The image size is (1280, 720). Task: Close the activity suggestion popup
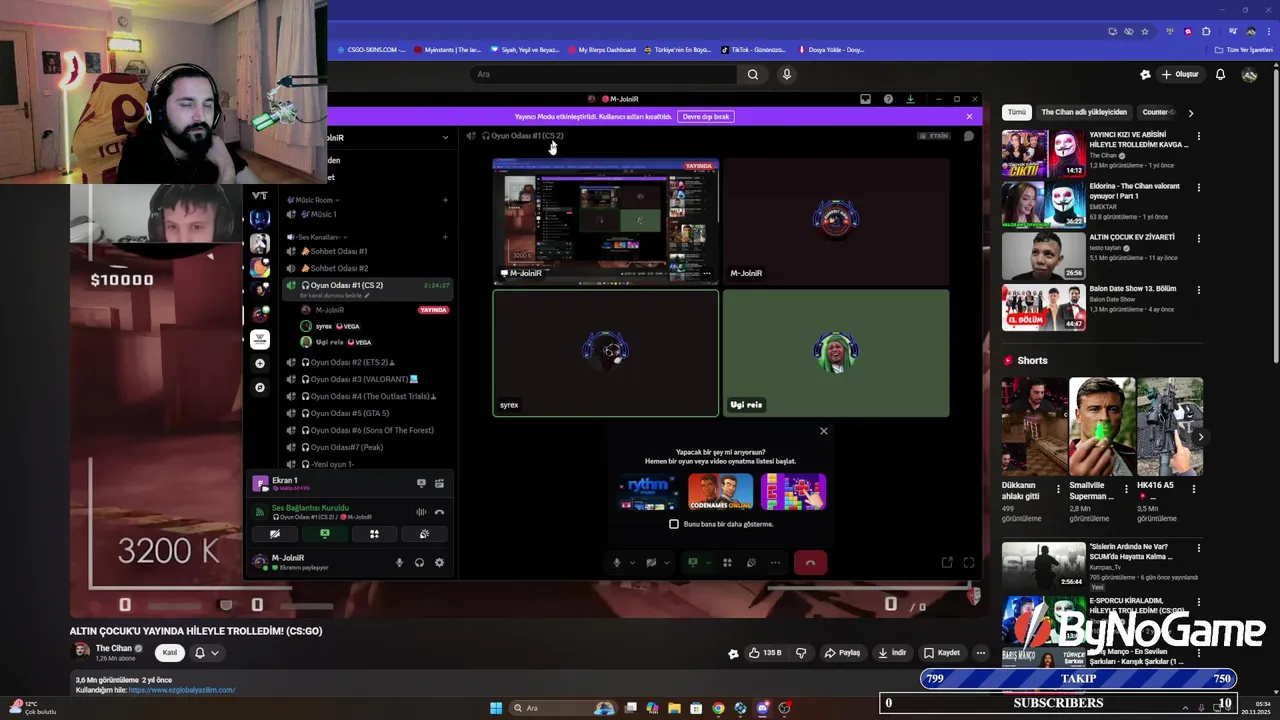click(x=824, y=431)
